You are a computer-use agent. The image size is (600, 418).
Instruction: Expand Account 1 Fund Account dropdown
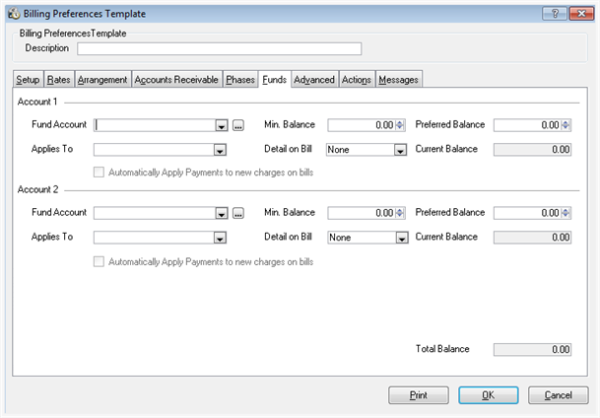pyautogui.click(x=222, y=125)
